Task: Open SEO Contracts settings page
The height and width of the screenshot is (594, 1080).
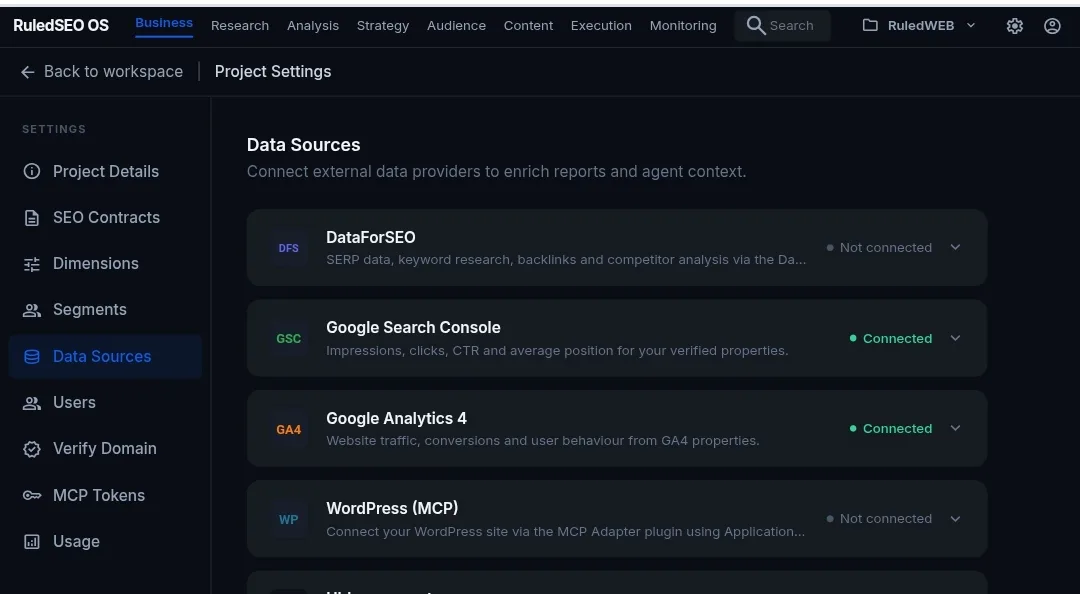Action: [105, 218]
